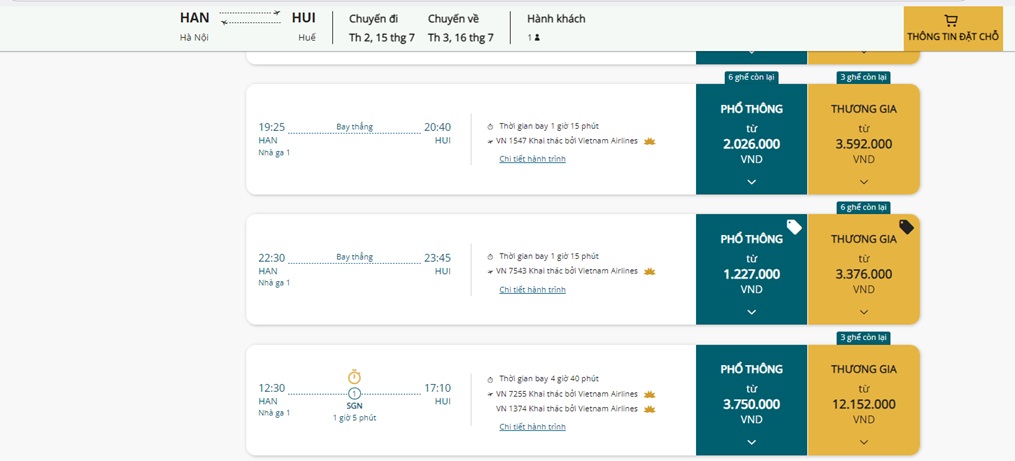Open Chi tiết hành trình for 22:30 flight
The image size is (1015, 461).
pos(532,290)
